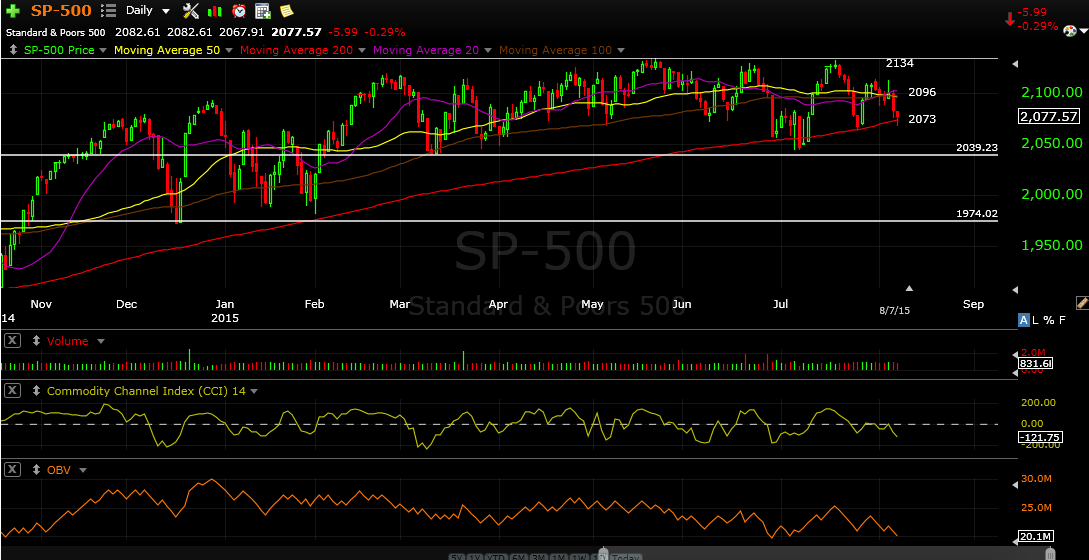The image size is (1089, 560).
Task: Expand the SP-500 Price options arrow
Action: [103, 51]
